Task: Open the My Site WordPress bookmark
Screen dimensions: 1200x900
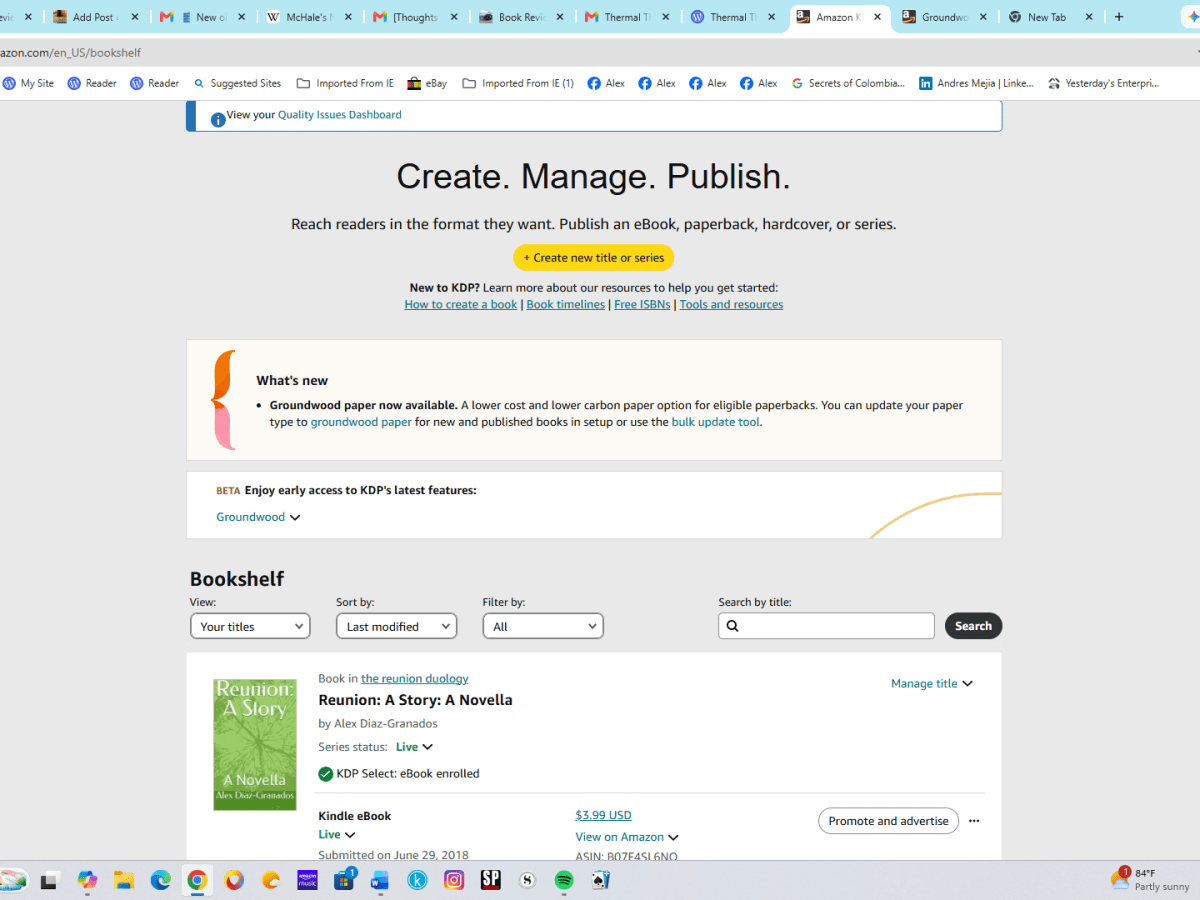Action: (x=28, y=83)
